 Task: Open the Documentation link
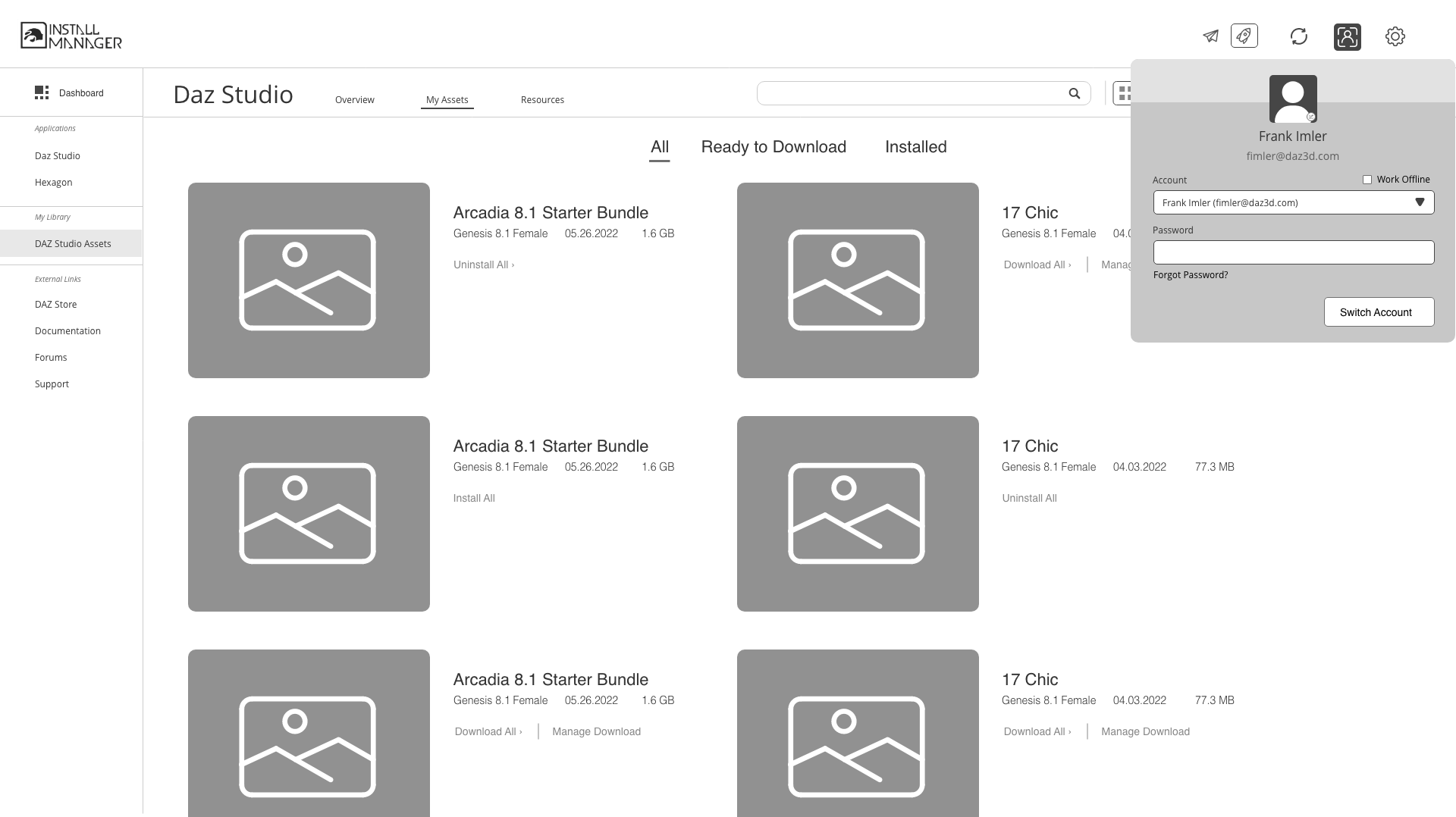[67, 331]
